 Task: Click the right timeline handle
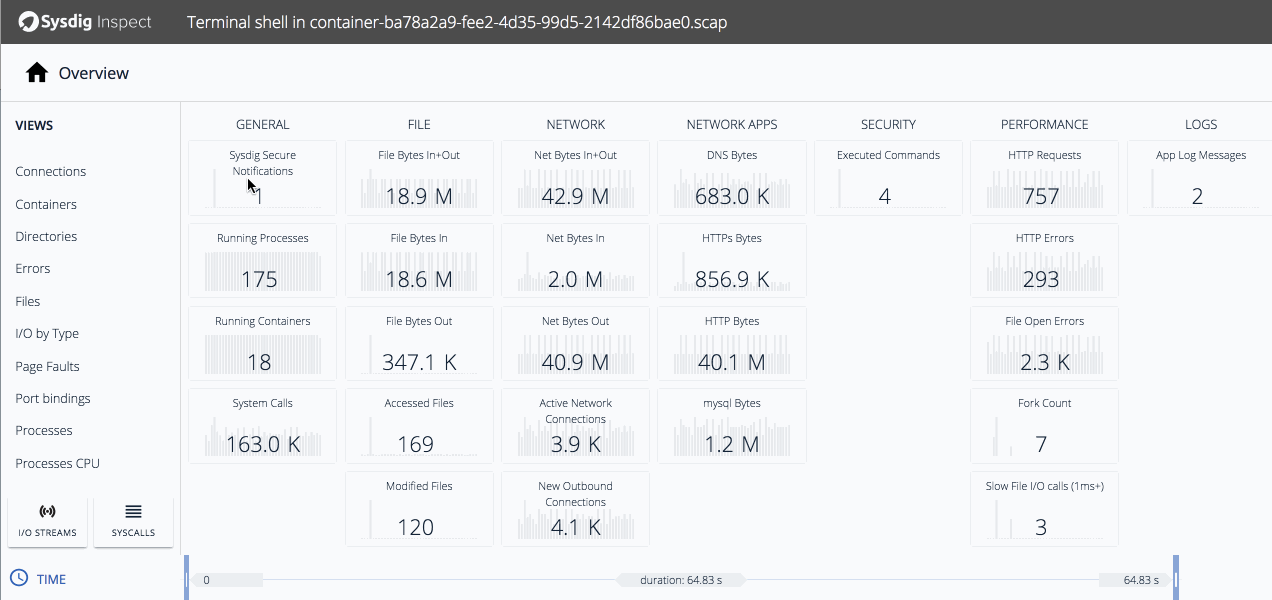point(1176,579)
